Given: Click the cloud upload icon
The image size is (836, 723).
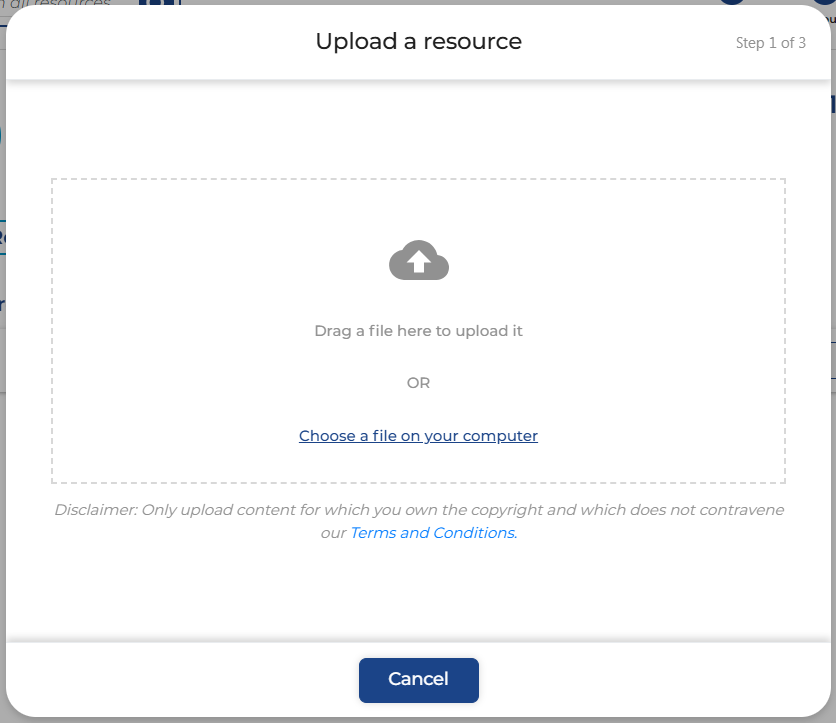Looking at the screenshot, I should tap(418, 261).
